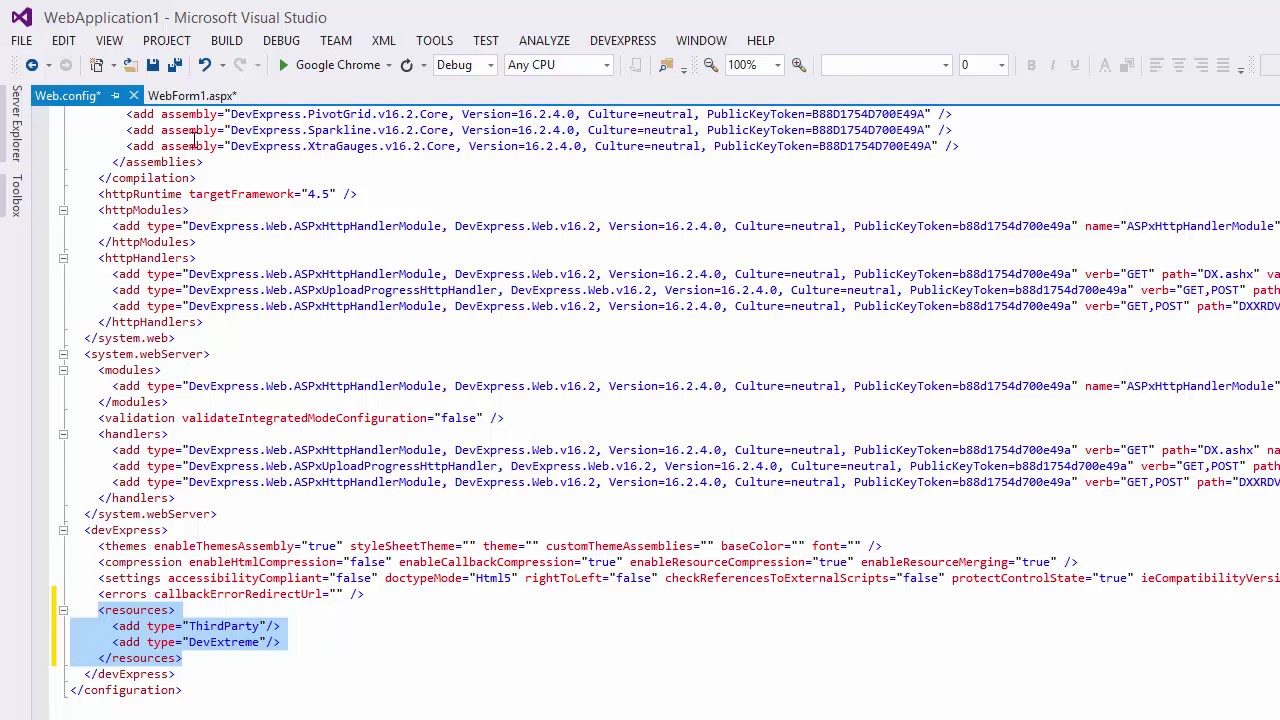This screenshot has width=1280, height=720.
Task: Open the VIEW menu
Action: [109, 41]
